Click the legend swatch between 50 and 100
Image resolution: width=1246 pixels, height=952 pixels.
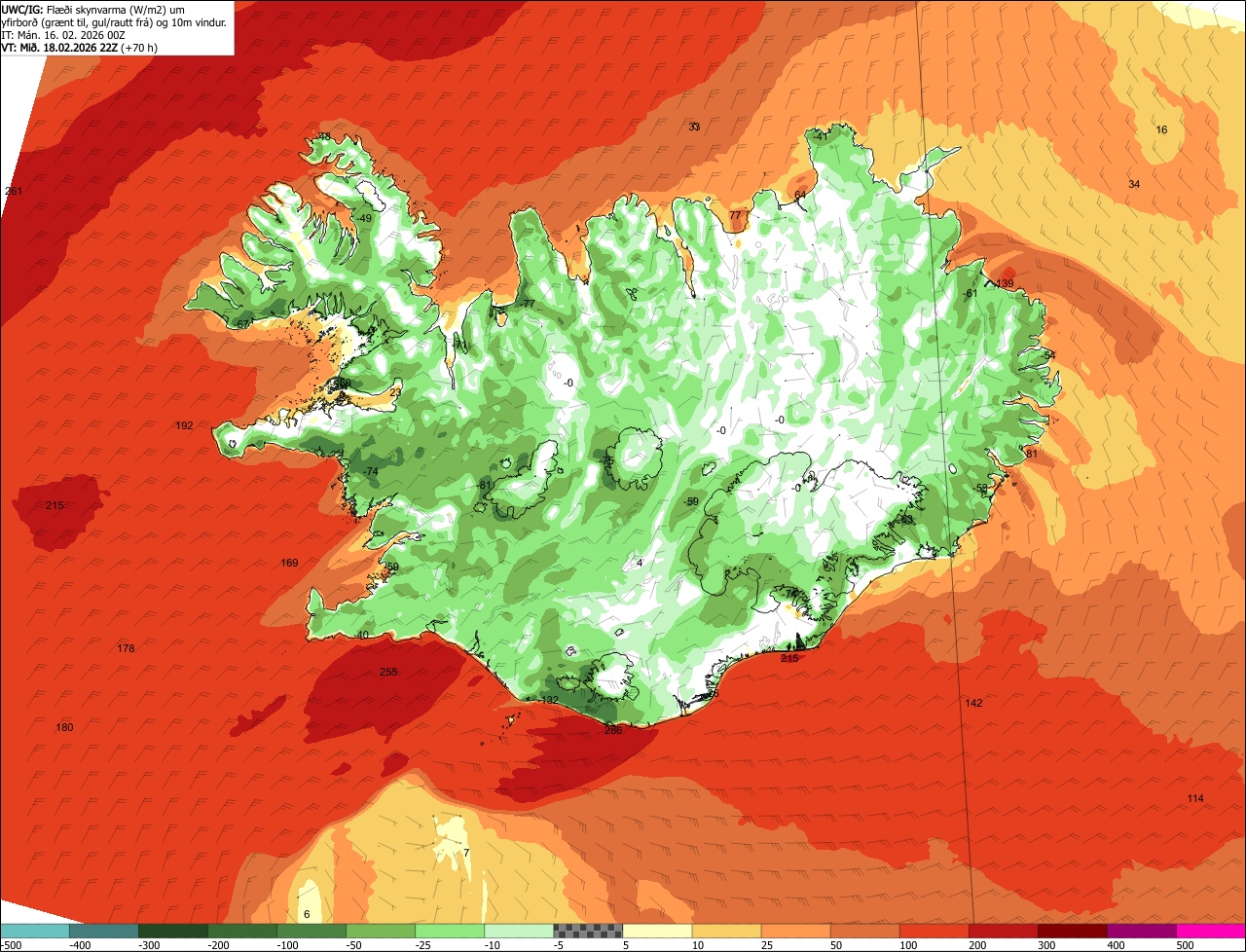coord(864,931)
